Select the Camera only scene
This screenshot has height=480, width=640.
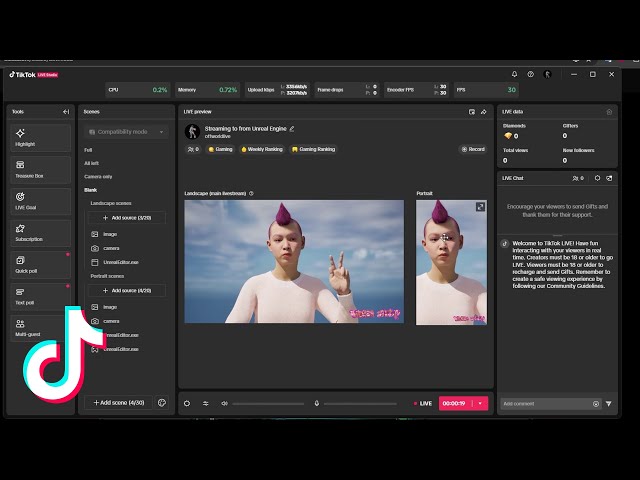(x=98, y=176)
